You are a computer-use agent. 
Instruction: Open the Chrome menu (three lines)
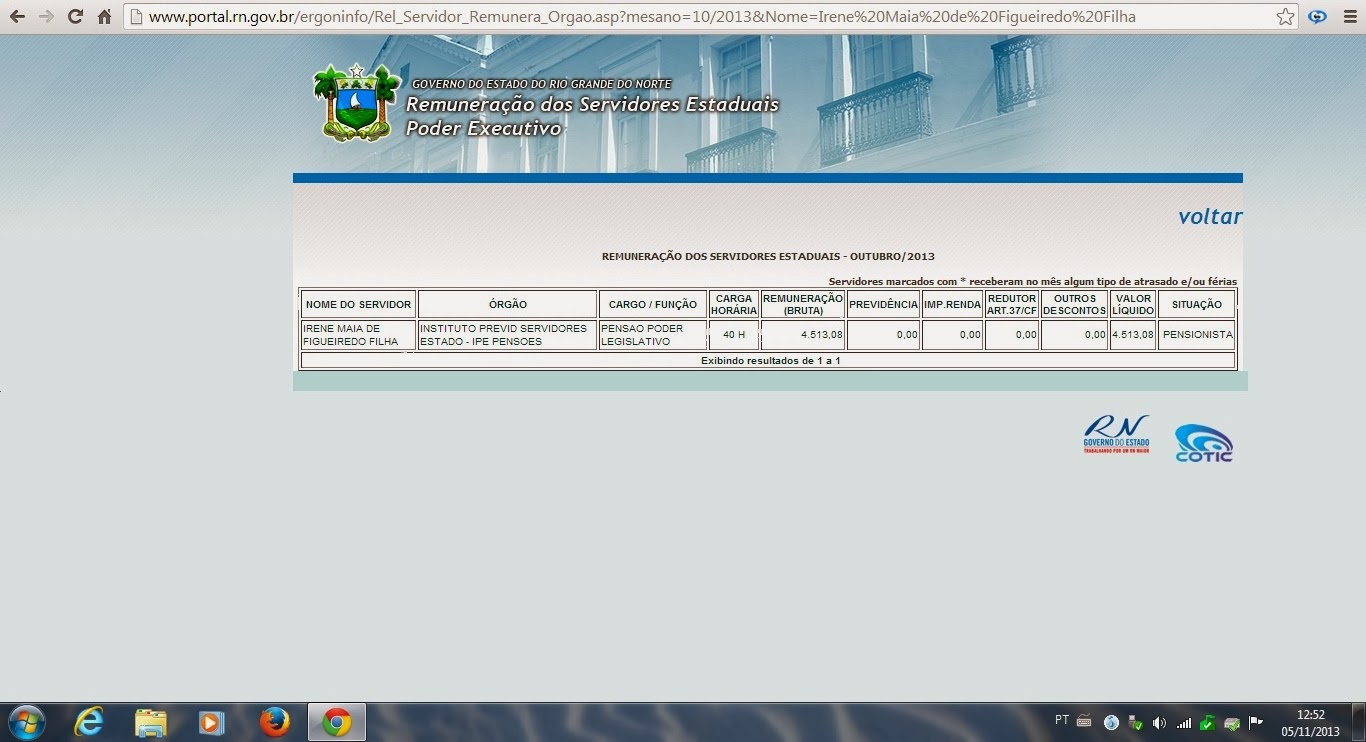coord(1350,17)
